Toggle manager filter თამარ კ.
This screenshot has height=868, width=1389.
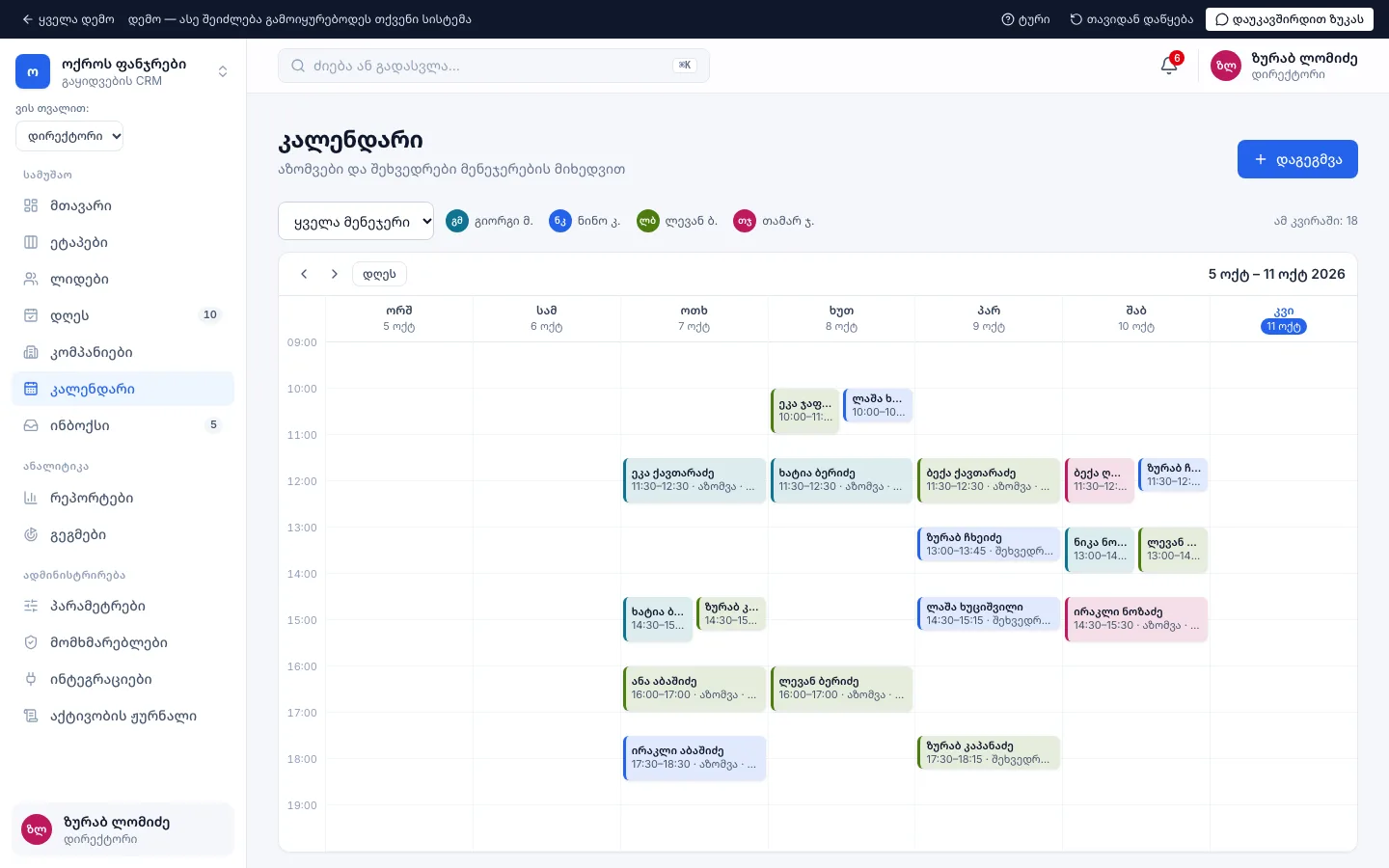coord(774,221)
